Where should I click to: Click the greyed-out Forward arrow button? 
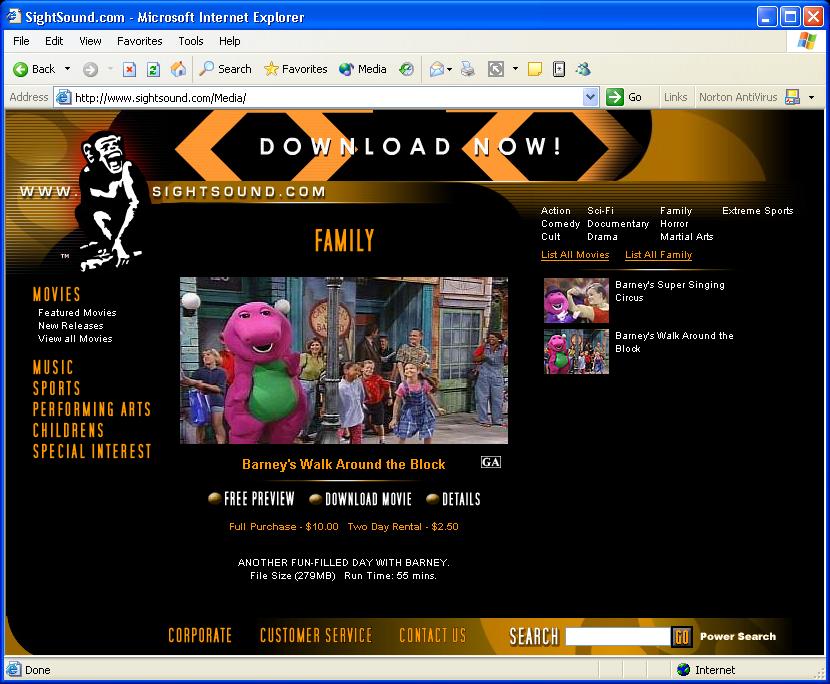[x=91, y=69]
